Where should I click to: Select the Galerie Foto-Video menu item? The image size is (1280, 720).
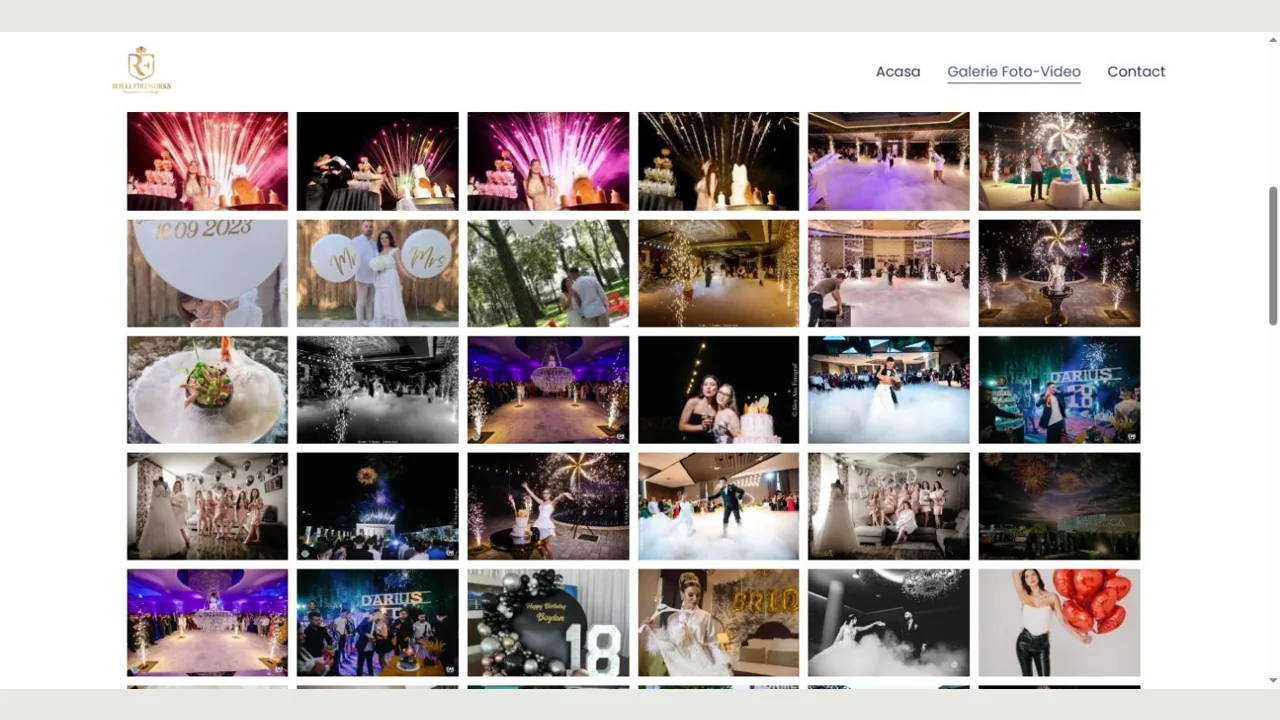(x=1013, y=72)
